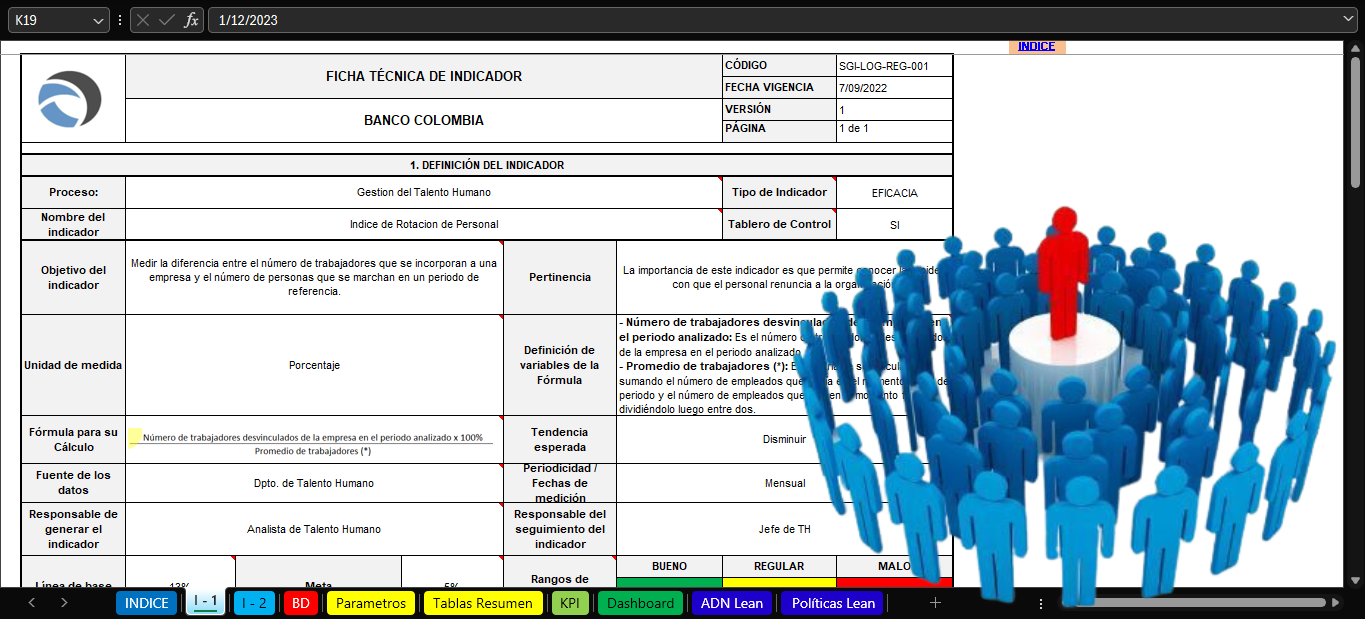Follow the INDICE hyperlink at the top
The width and height of the screenshot is (1365, 619).
tap(1036, 46)
